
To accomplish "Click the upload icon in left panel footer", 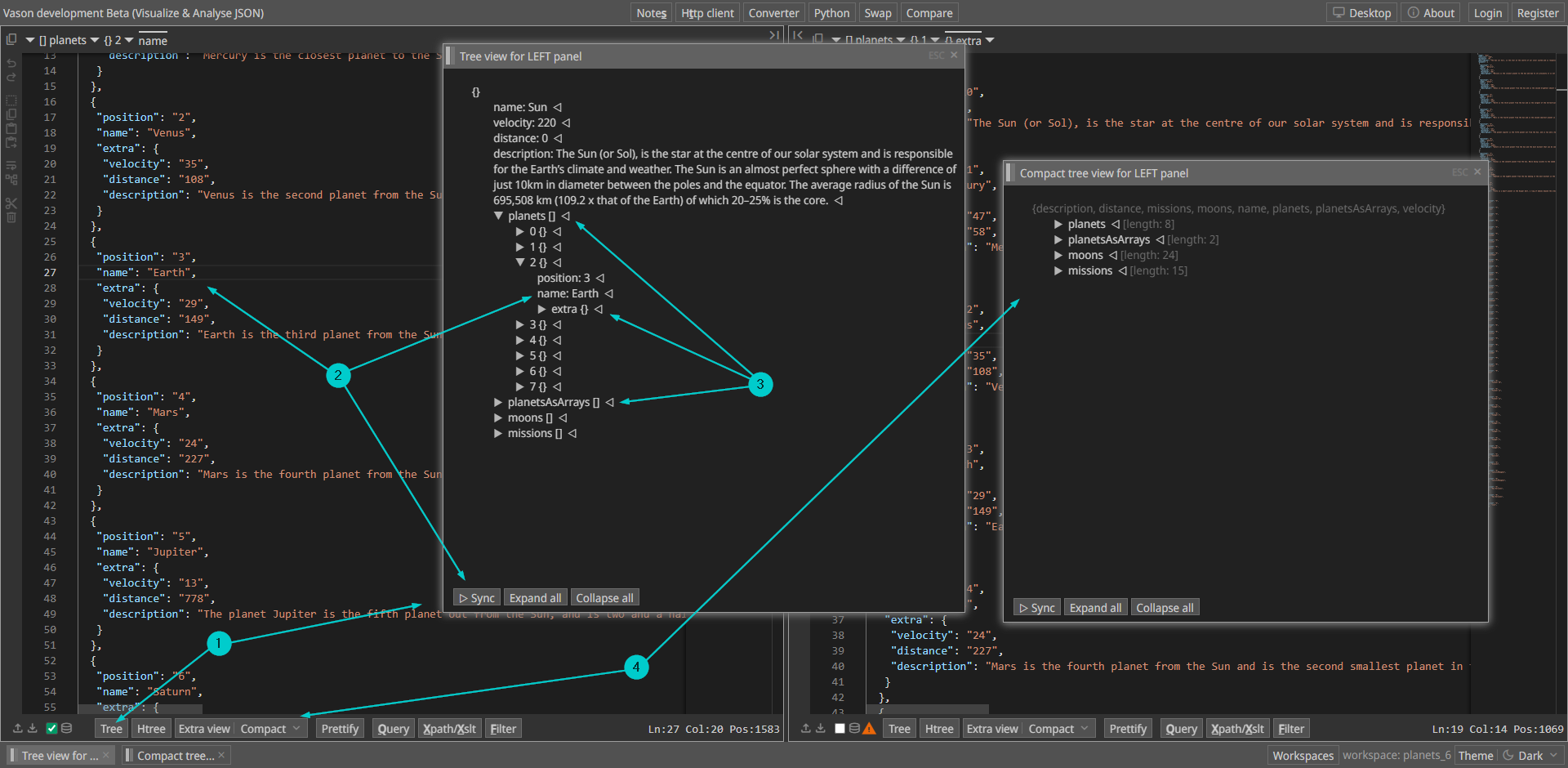I will click(x=18, y=728).
